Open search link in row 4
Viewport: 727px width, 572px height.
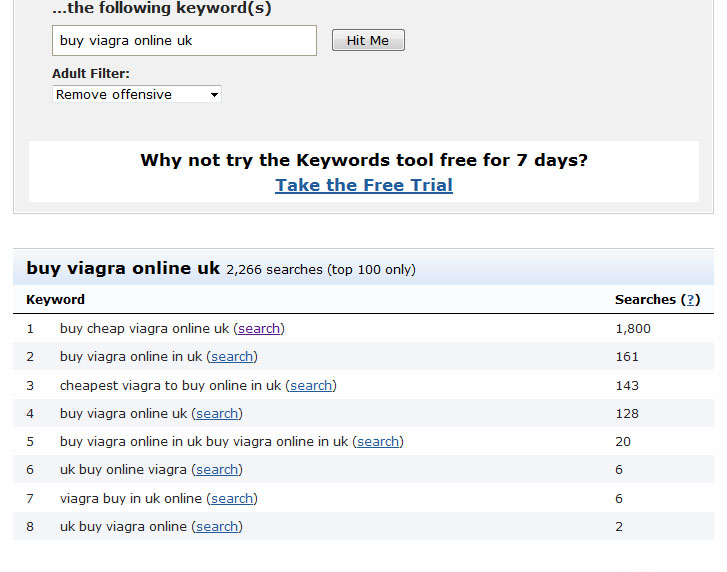(217, 413)
